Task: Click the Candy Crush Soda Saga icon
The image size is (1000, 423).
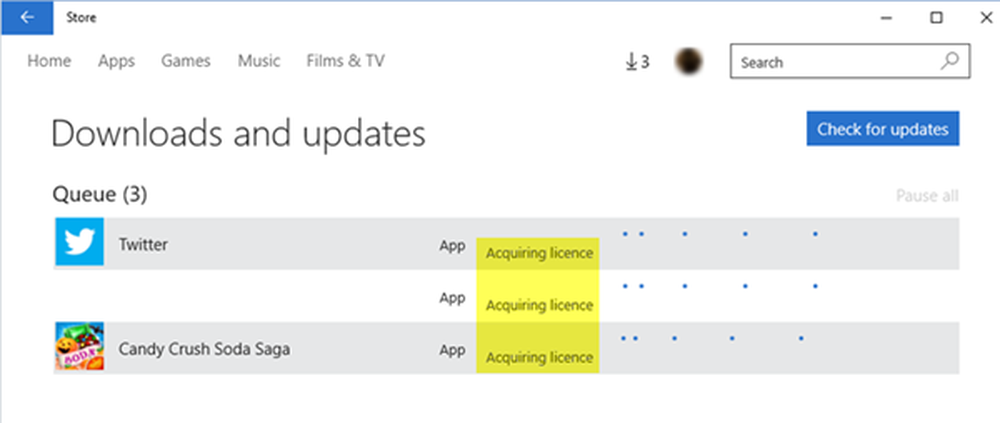Action: 80,349
